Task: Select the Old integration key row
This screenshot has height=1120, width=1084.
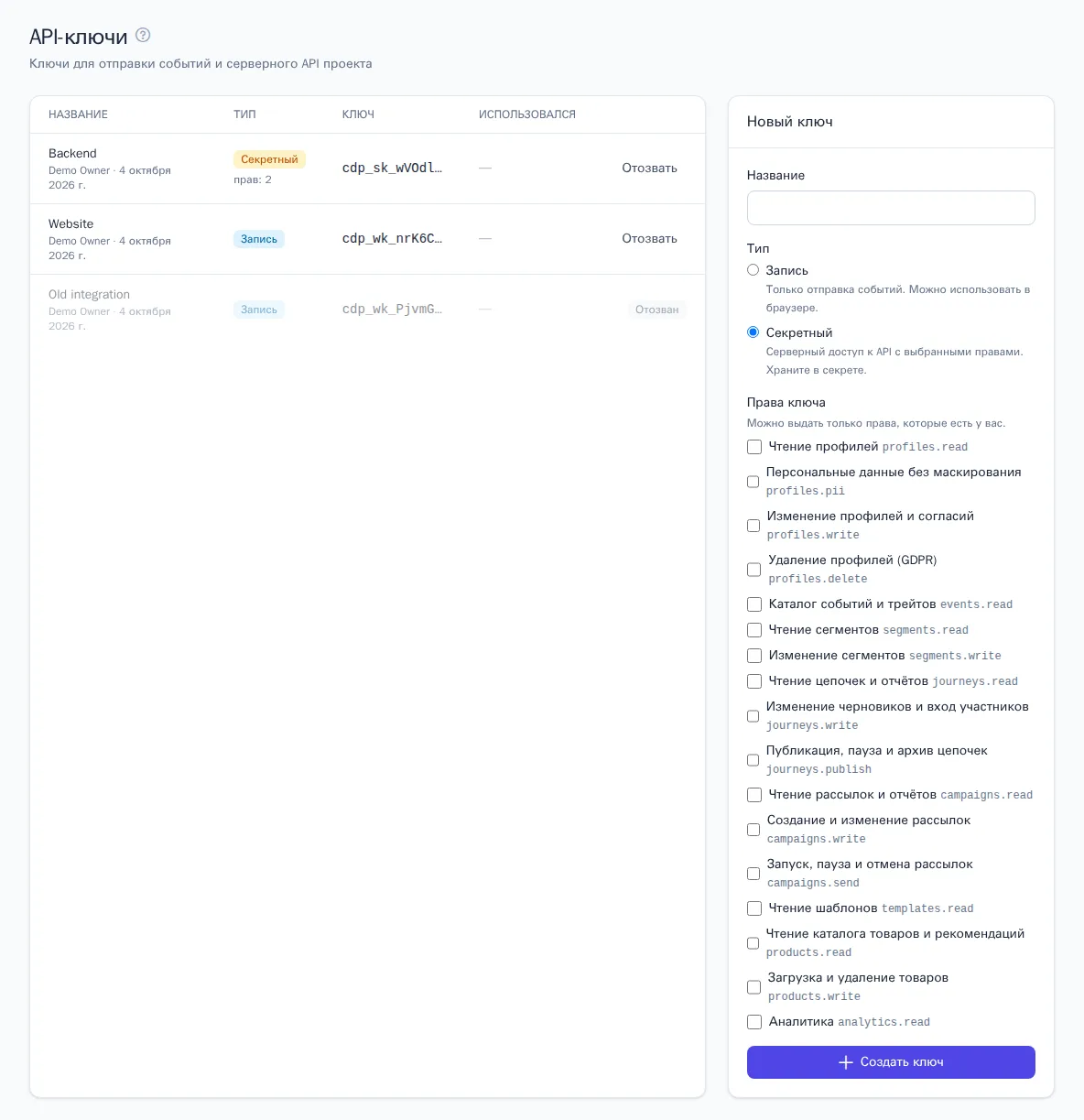Action: pyautogui.click(x=367, y=310)
